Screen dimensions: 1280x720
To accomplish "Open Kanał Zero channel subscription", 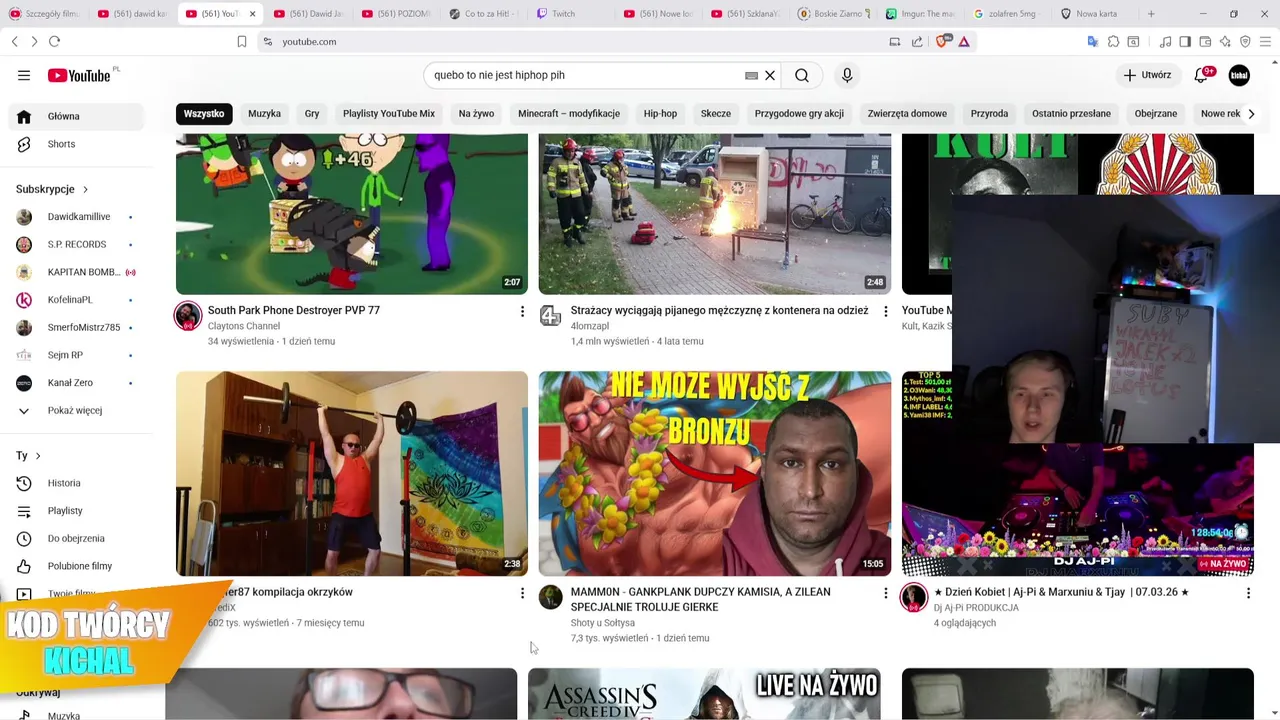I will 76,383.
